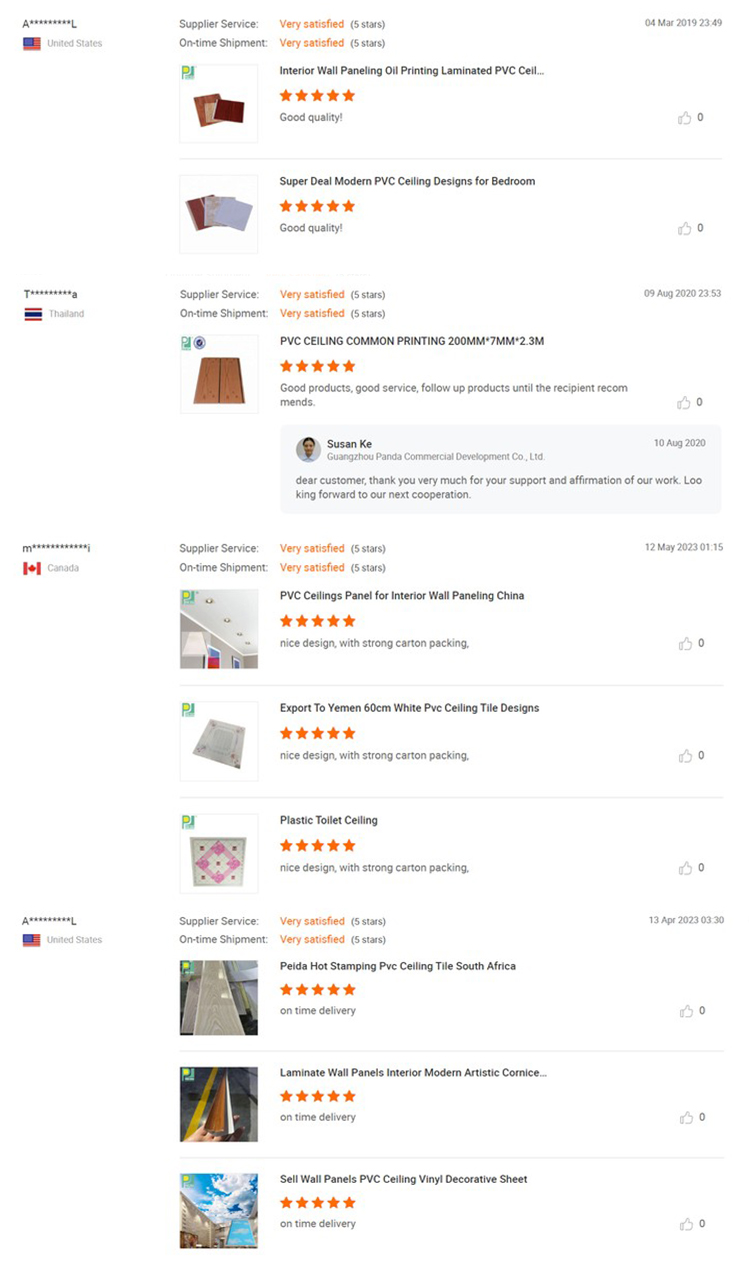Click the thumbs-up on the Peida Hot Stamping review
This screenshot has width=750, height=1263.
pyautogui.click(x=688, y=1009)
